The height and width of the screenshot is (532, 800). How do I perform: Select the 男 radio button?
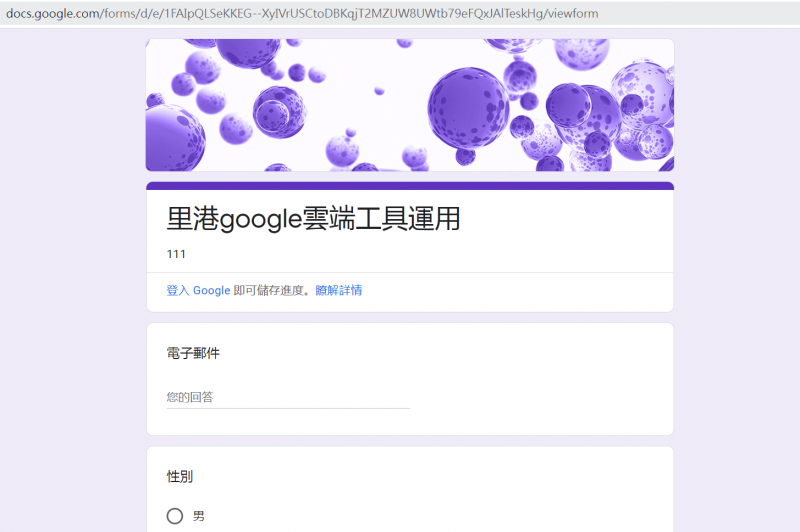tap(174, 516)
